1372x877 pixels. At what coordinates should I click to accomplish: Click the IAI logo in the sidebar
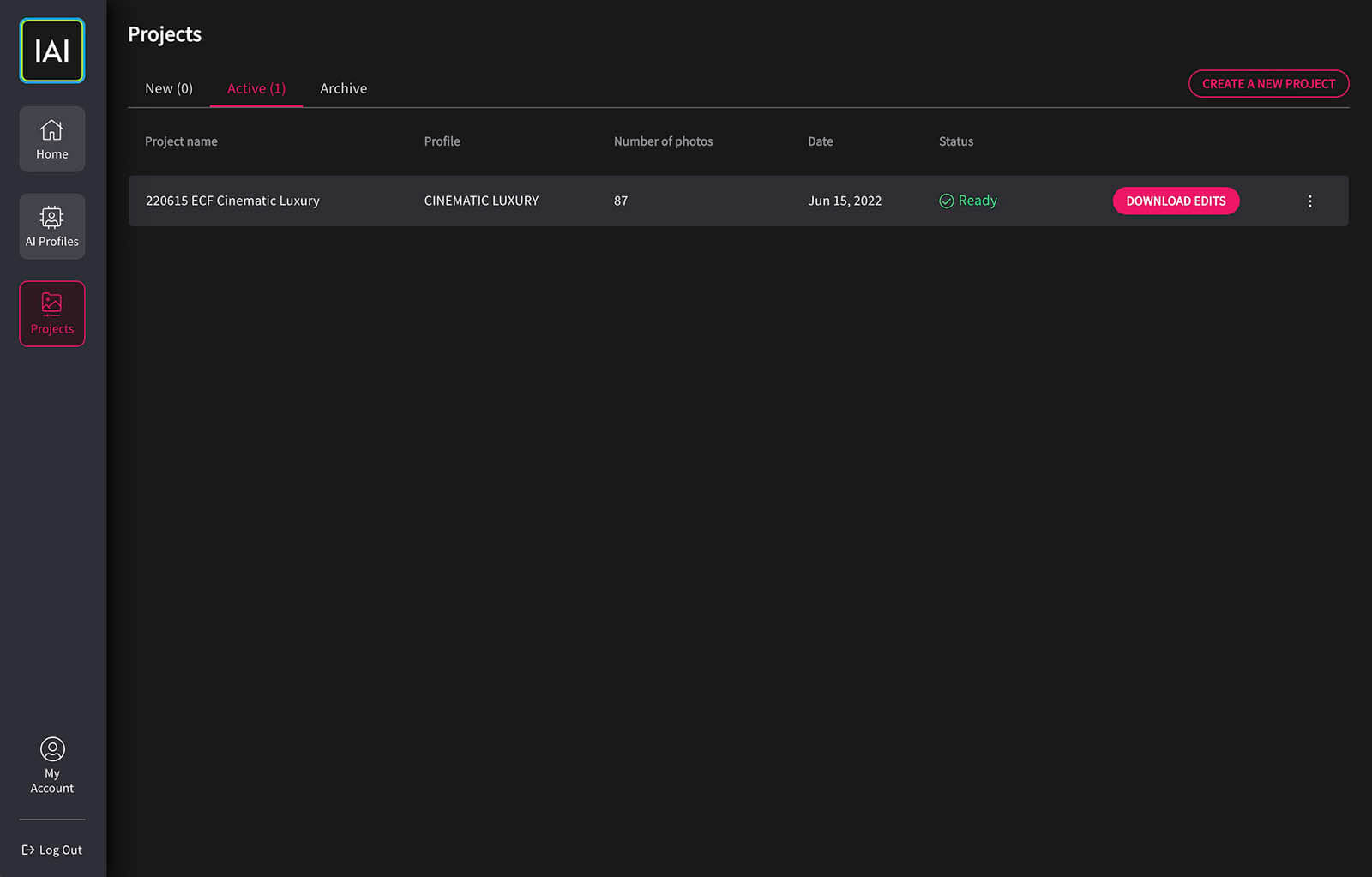pos(52,51)
